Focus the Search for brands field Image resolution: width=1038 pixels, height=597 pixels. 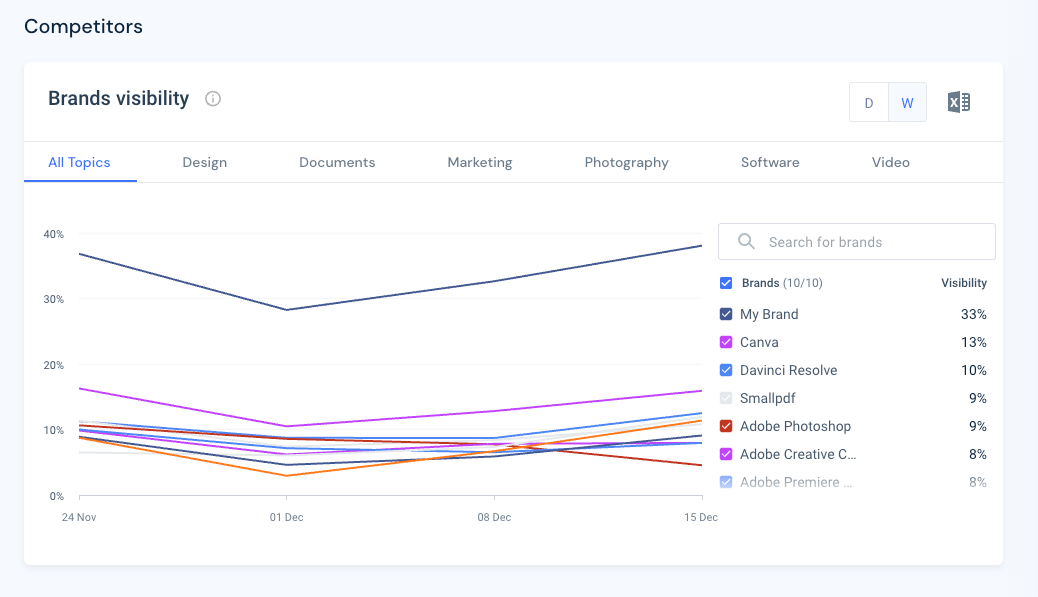point(870,242)
